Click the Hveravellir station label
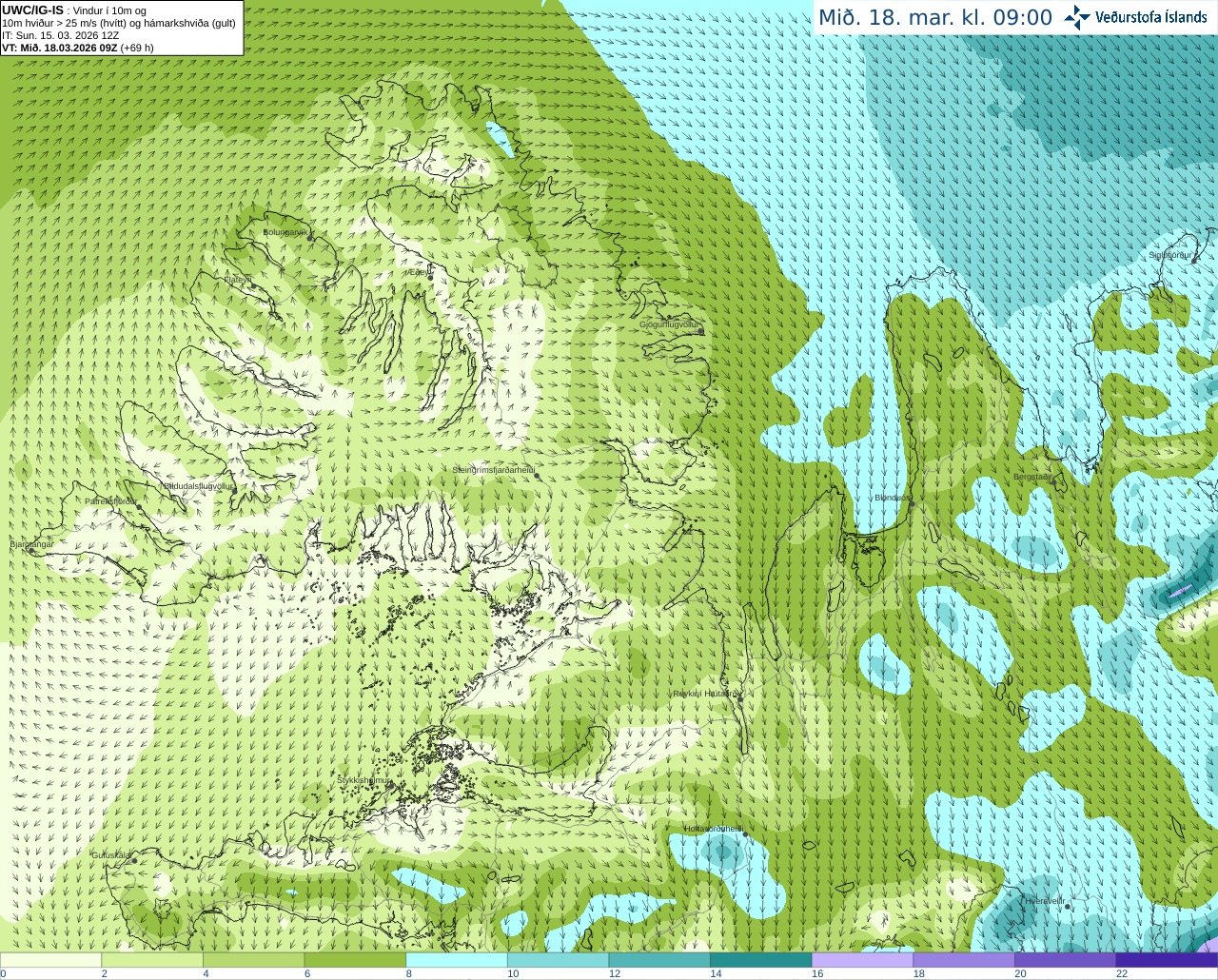The width and height of the screenshot is (1218, 980). tap(1045, 900)
